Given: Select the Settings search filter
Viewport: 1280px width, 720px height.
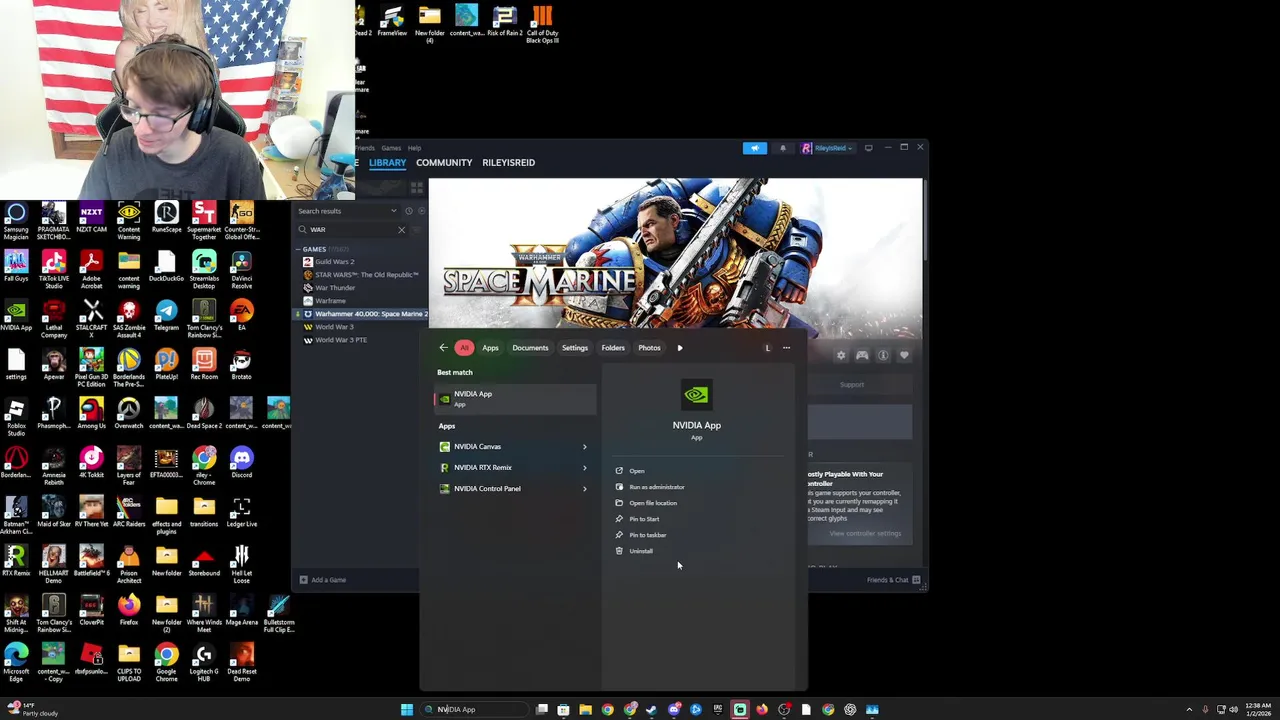Looking at the screenshot, I should (x=575, y=348).
